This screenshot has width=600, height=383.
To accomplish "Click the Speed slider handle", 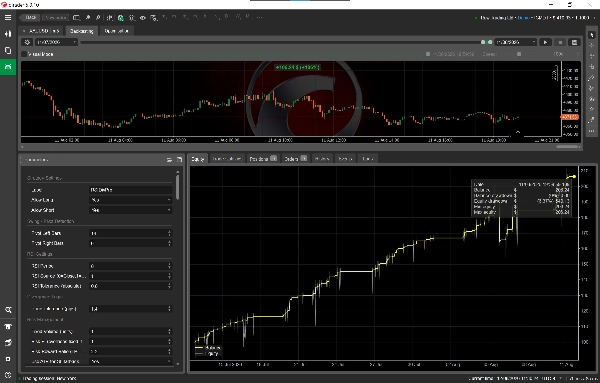I will tap(519, 54).
